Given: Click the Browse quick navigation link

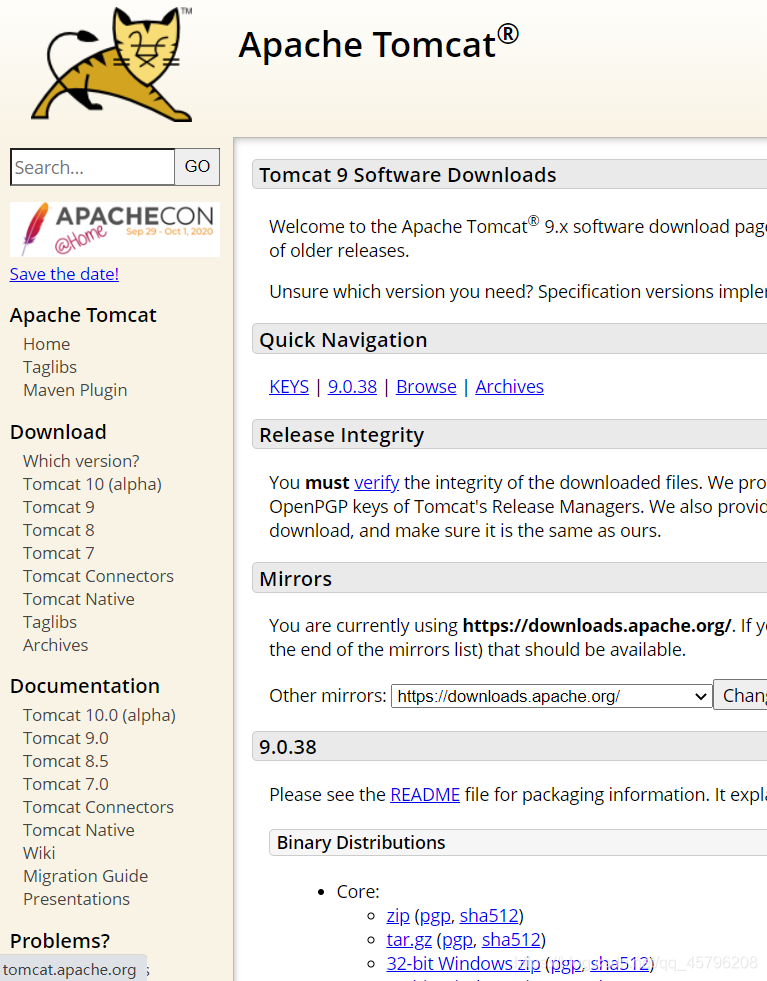Looking at the screenshot, I should [x=426, y=387].
